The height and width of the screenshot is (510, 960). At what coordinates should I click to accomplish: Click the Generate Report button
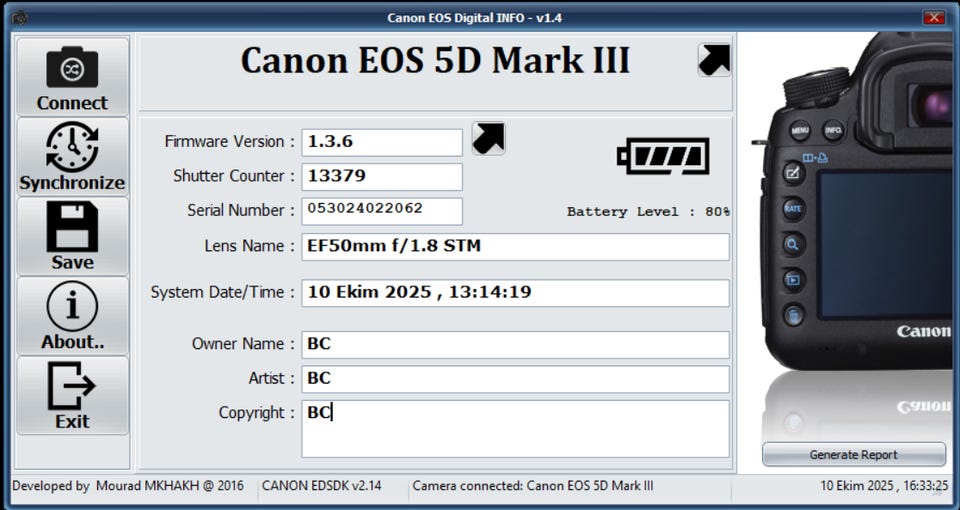[x=853, y=454]
